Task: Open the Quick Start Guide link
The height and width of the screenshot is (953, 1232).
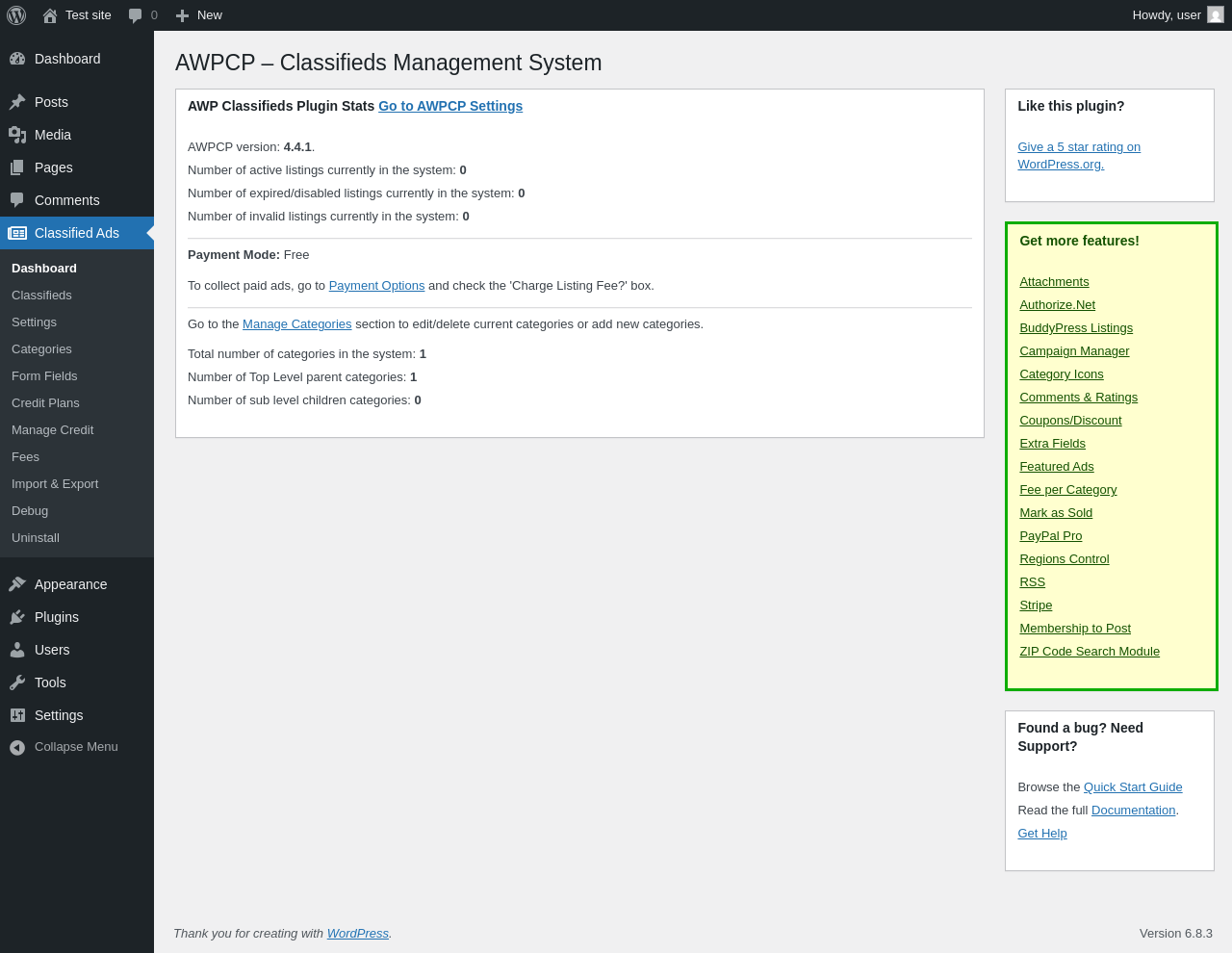Action: pos(1133,787)
